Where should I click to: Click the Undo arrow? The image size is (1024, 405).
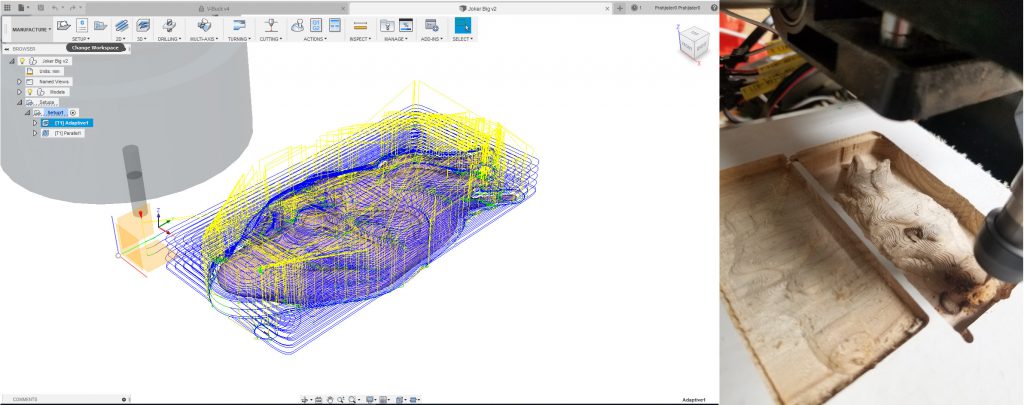pyautogui.click(x=56, y=8)
